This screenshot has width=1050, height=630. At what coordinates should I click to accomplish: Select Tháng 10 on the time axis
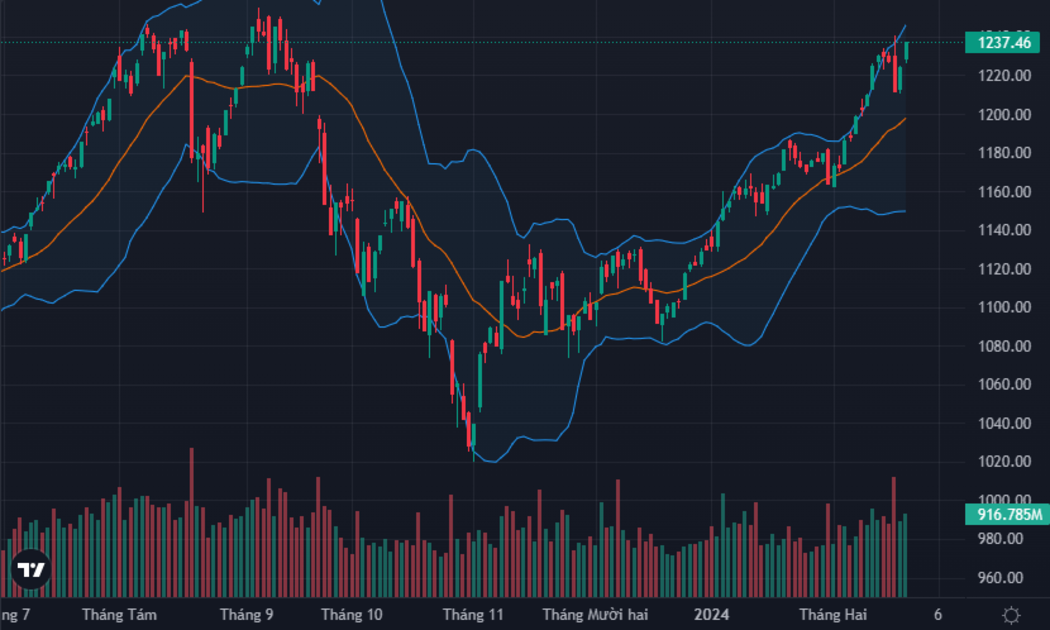point(352,615)
